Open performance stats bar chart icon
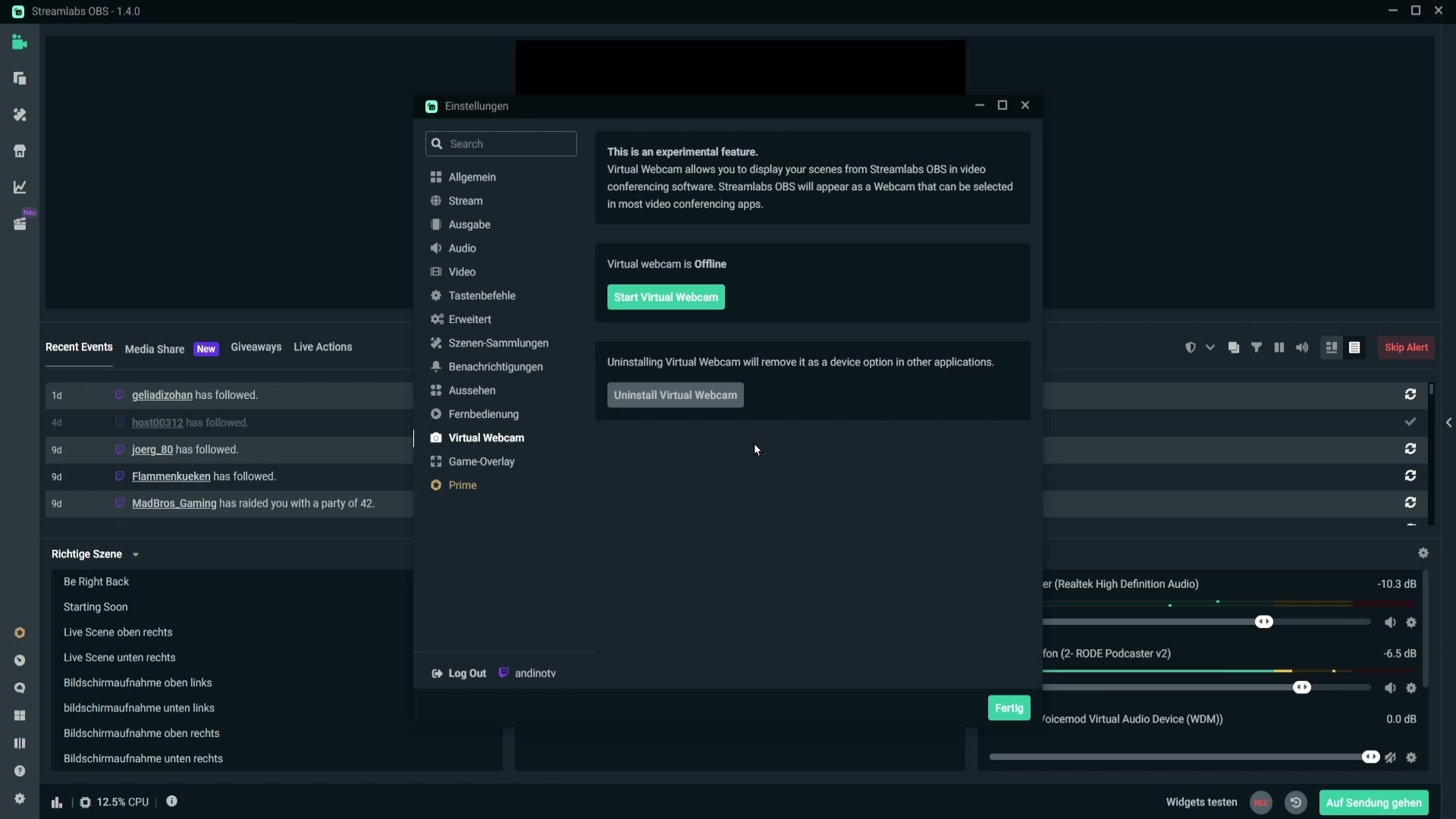1456x819 pixels. pyautogui.click(x=57, y=802)
